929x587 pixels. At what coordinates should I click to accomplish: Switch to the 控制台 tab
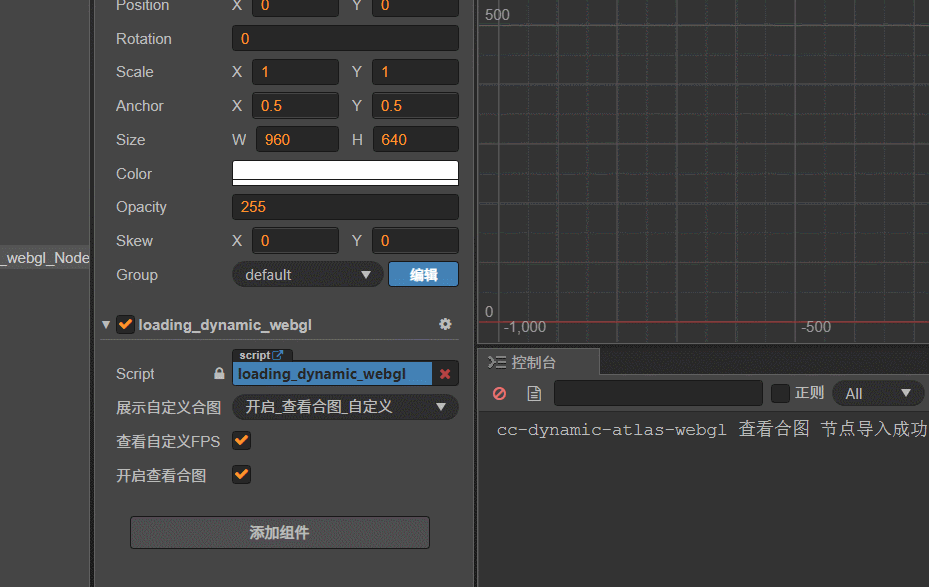(539, 362)
